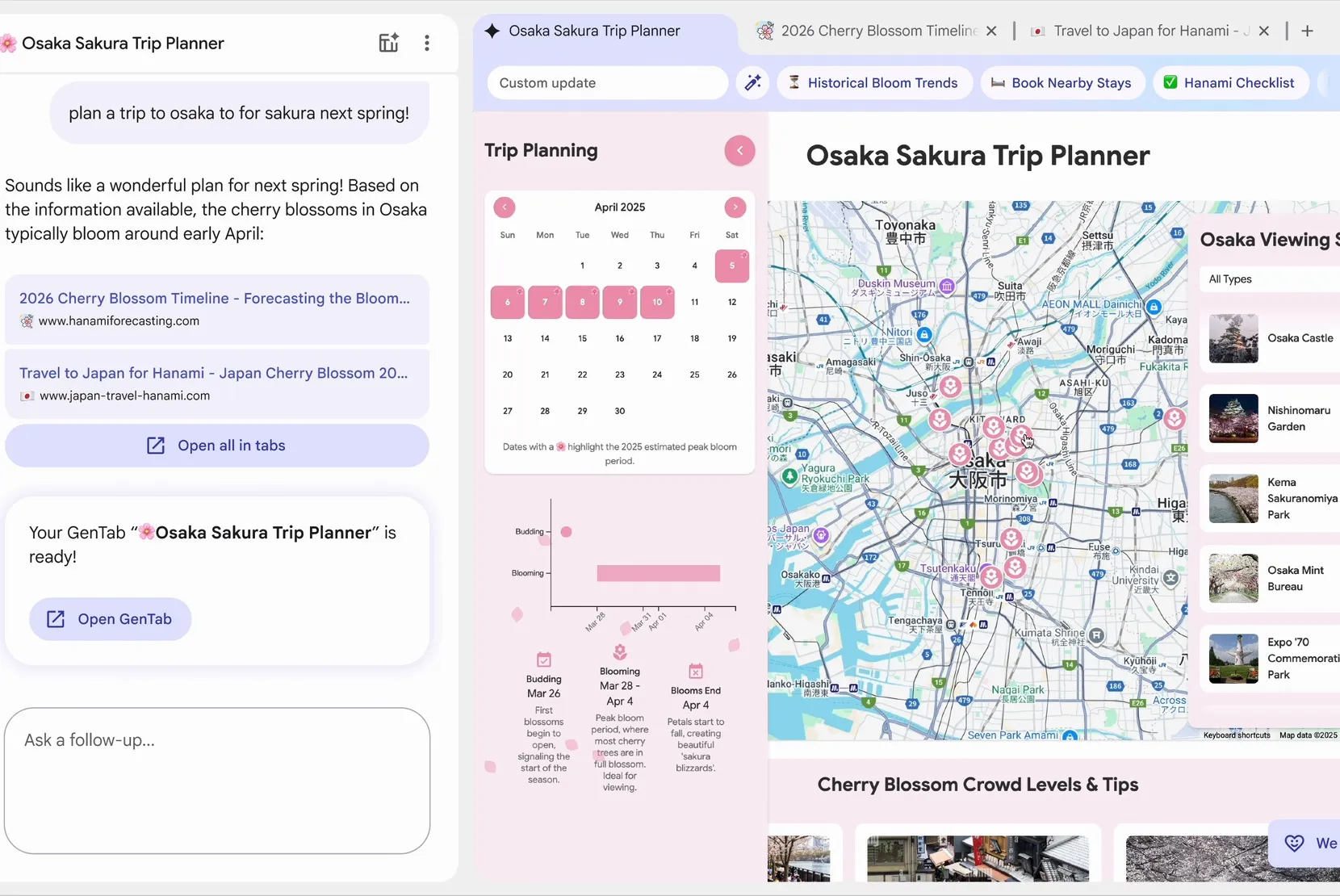Click the heart icon button at bottom right
This screenshot has height=896, width=1340.
click(x=1294, y=843)
